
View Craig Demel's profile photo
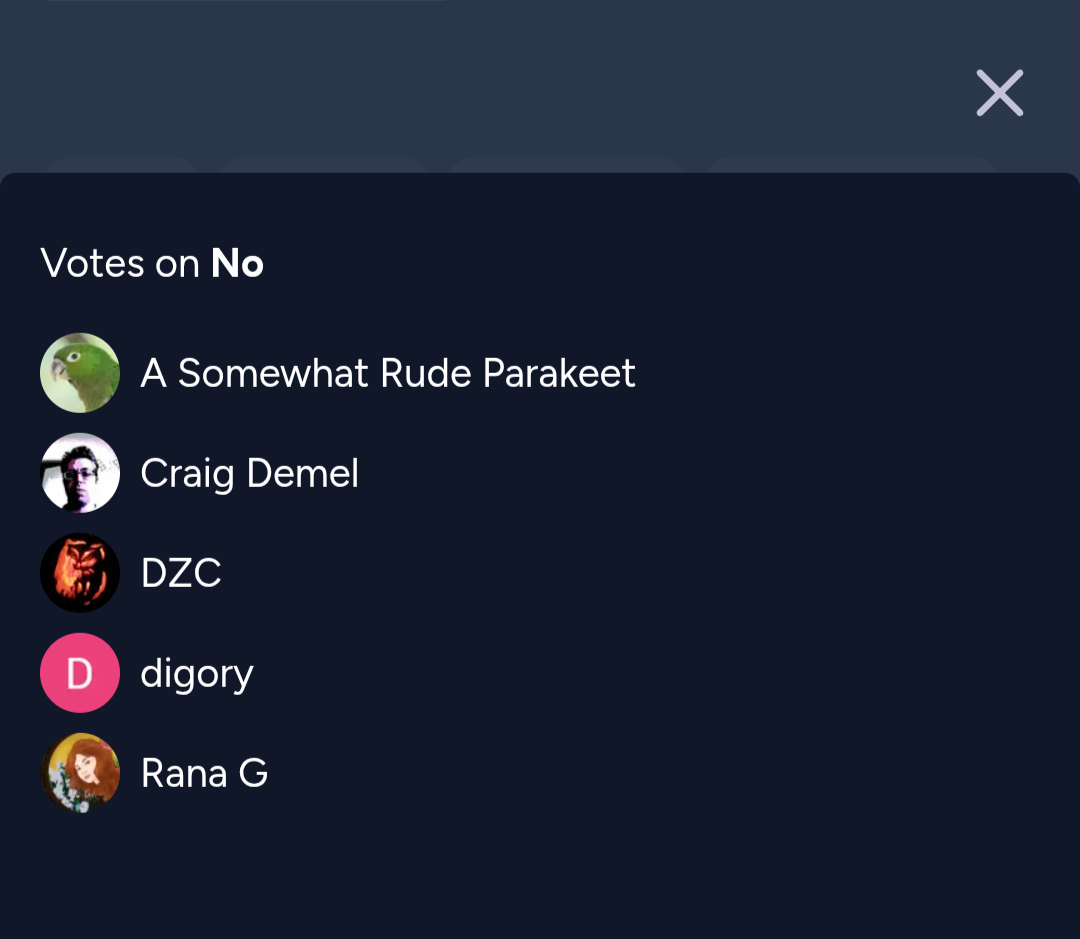80,473
